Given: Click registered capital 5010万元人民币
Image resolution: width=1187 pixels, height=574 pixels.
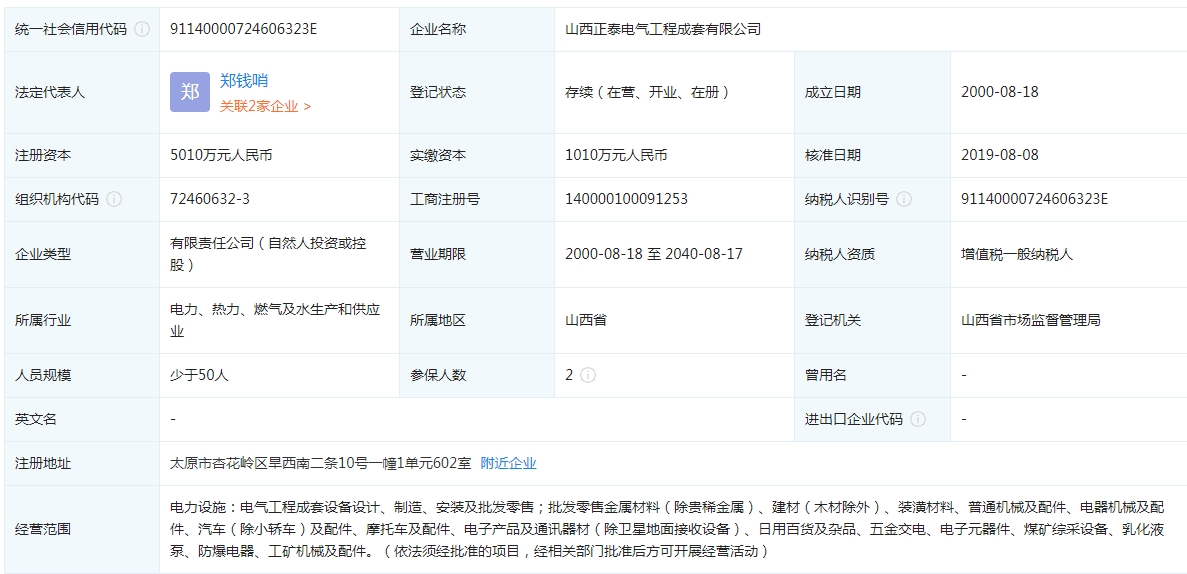Looking at the screenshot, I should pyautogui.click(x=221, y=155).
